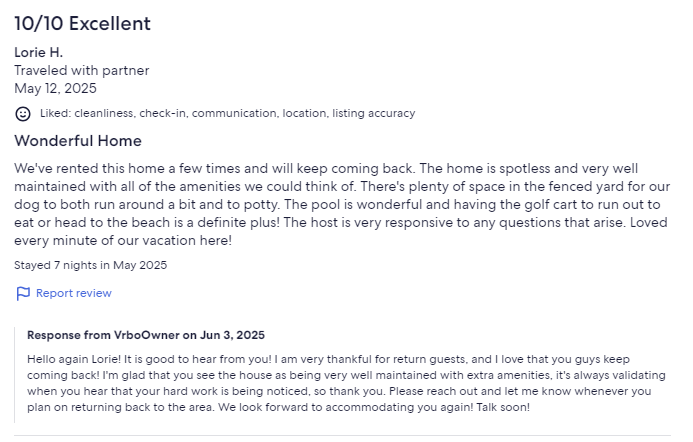Screen dimensions: 693x442
Task: Click the 10/10 Excellent rating heading
Action: tap(82, 22)
